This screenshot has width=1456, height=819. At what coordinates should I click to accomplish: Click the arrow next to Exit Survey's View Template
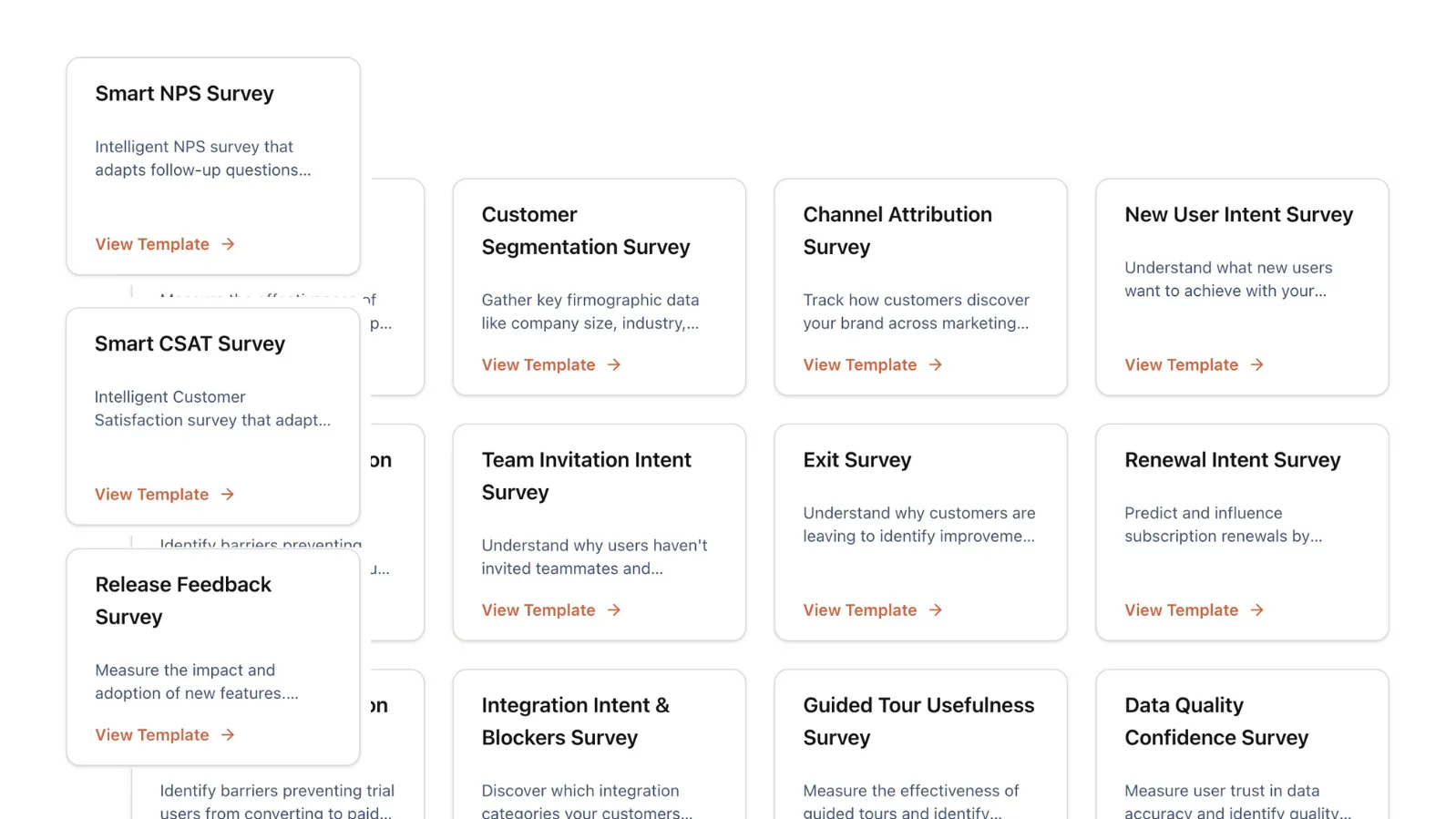[936, 610]
